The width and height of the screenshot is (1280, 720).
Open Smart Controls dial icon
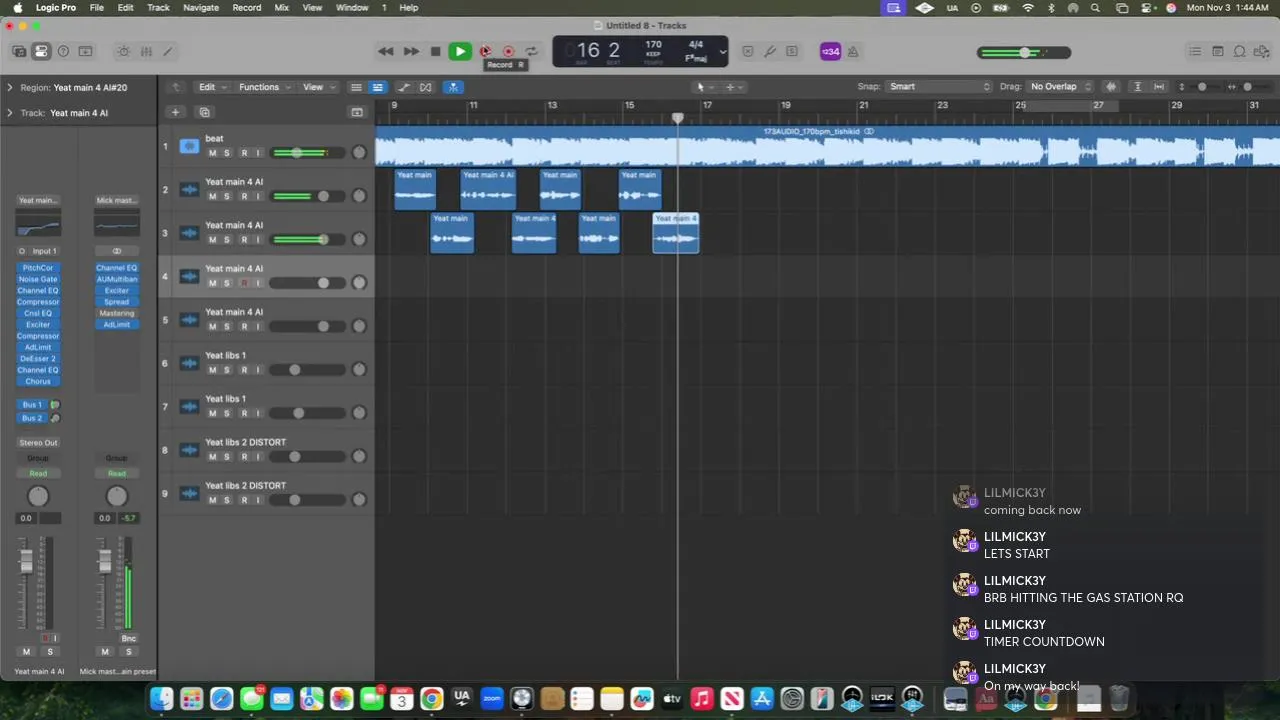(x=123, y=51)
